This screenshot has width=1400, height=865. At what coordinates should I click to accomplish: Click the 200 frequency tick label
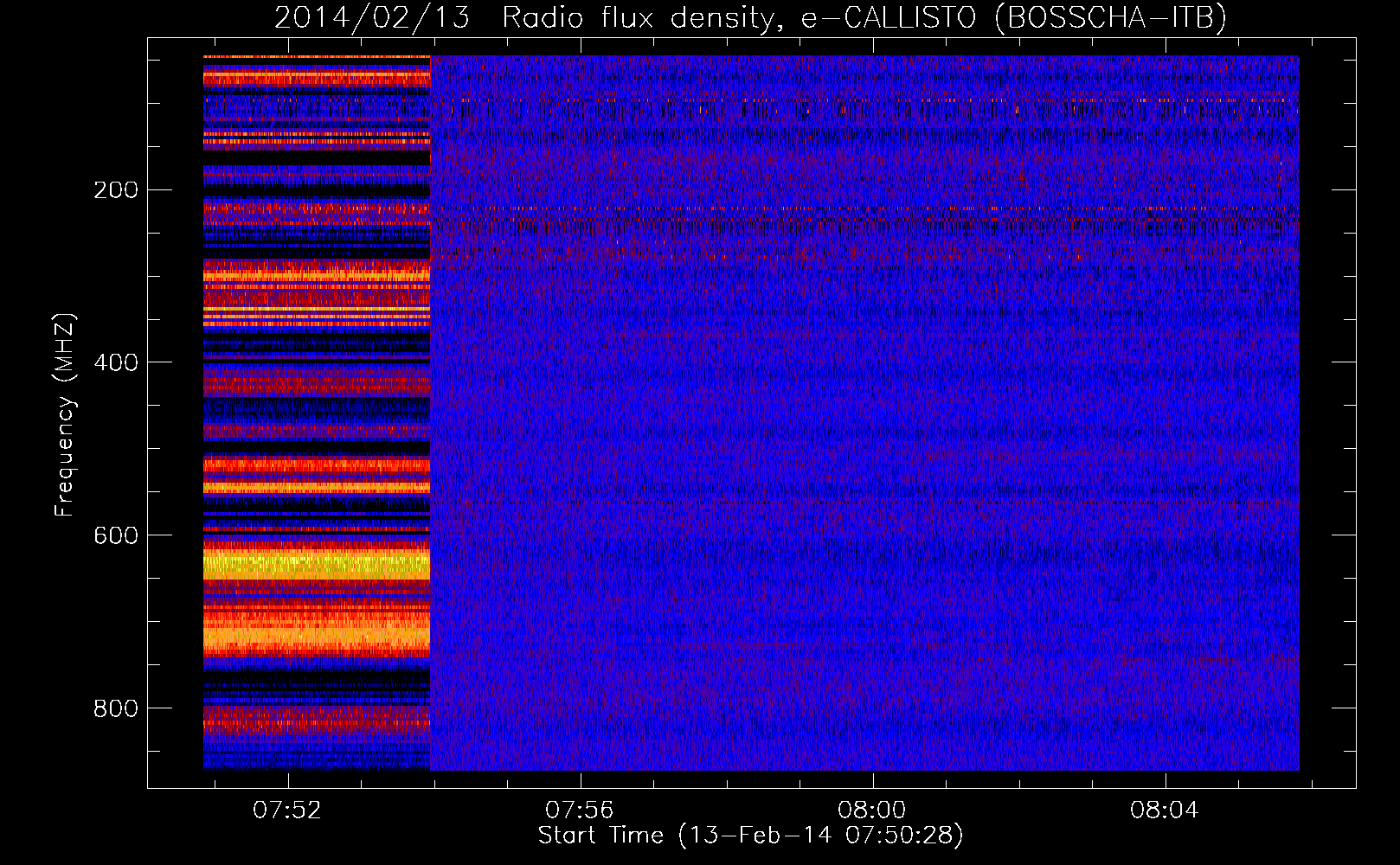(x=116, y=189)
